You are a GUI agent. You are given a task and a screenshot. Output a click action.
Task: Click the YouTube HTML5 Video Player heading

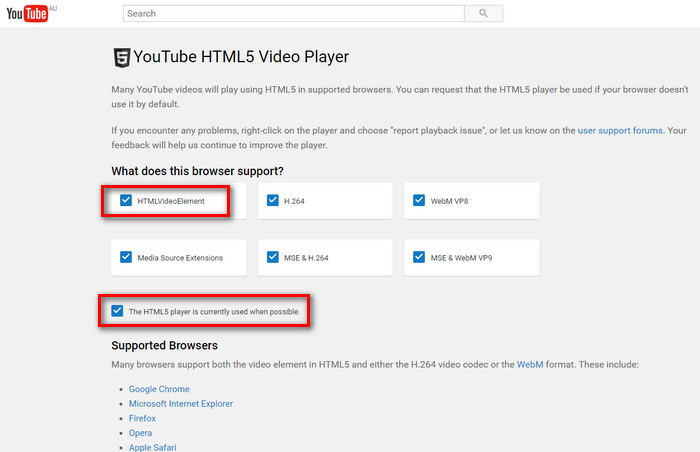[241, 57]
